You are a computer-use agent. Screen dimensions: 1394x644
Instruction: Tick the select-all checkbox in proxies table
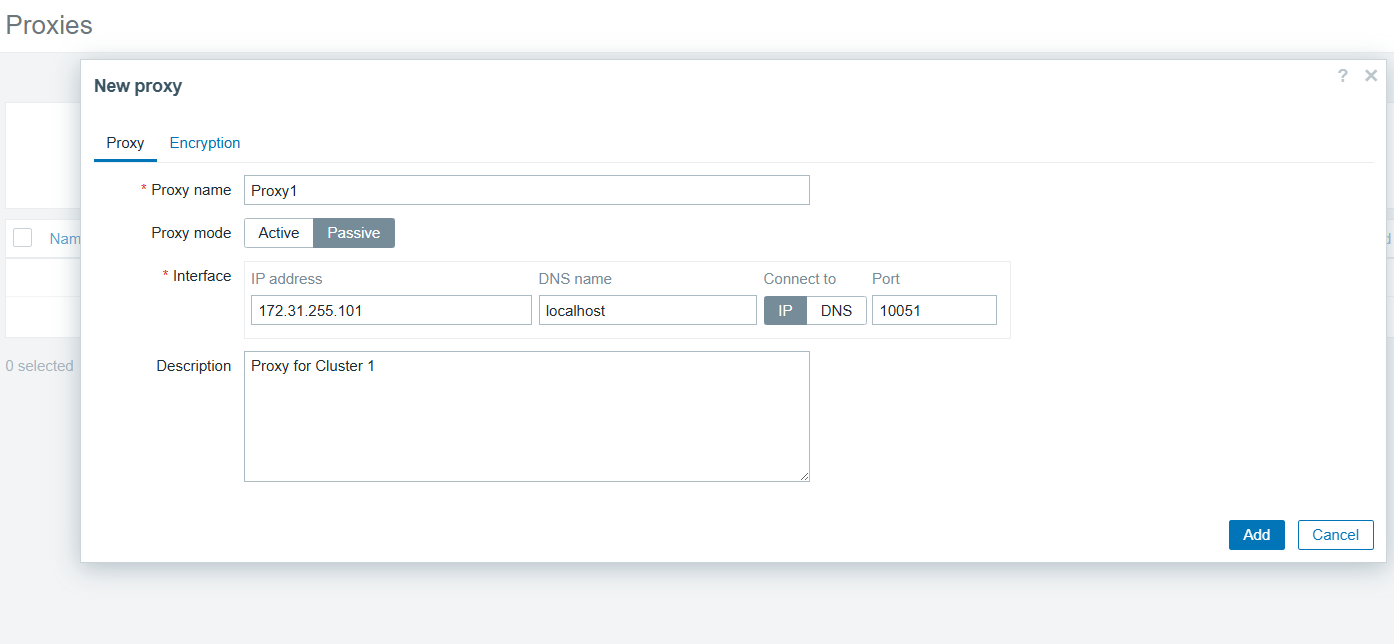tap(23, 238)
